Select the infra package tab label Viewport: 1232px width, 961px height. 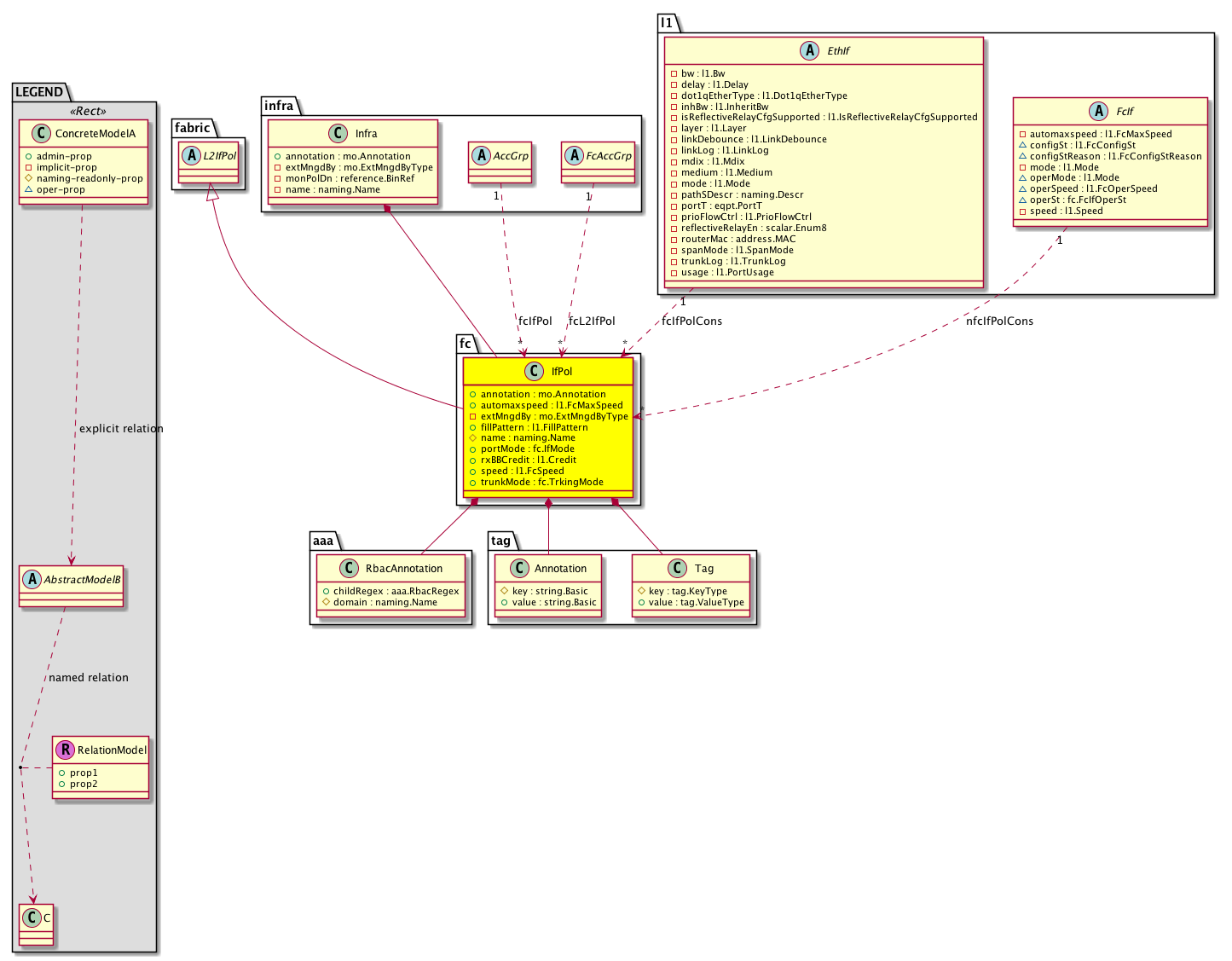coord(279,106)
